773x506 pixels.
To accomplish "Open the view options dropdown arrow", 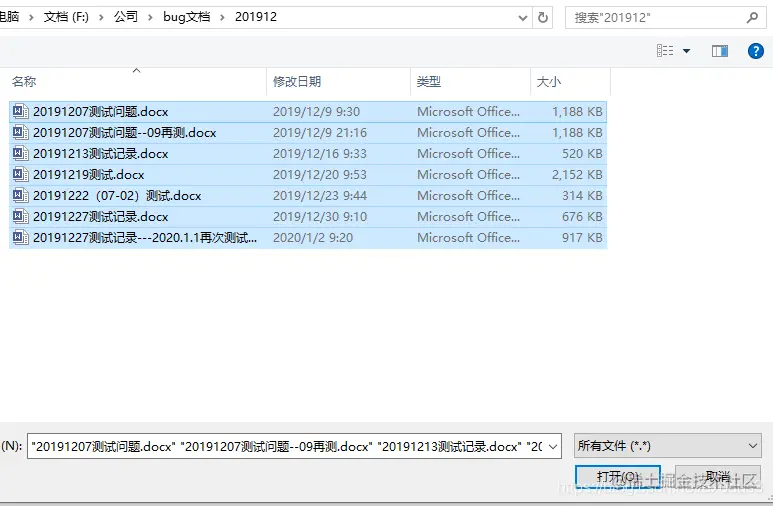I will point(686,51).
